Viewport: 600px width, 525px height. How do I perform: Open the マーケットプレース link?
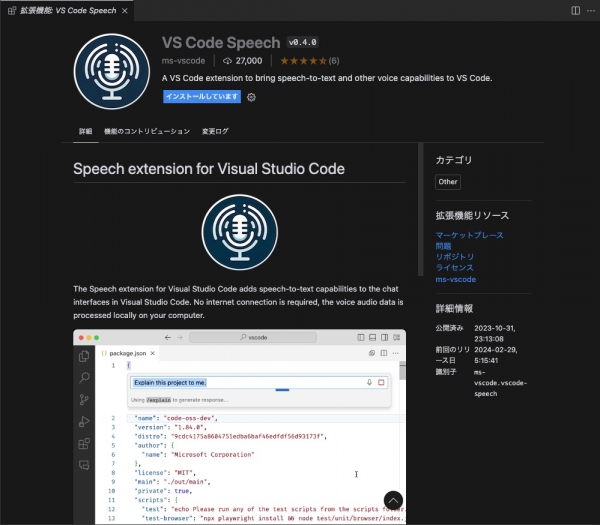click(470, 235)
